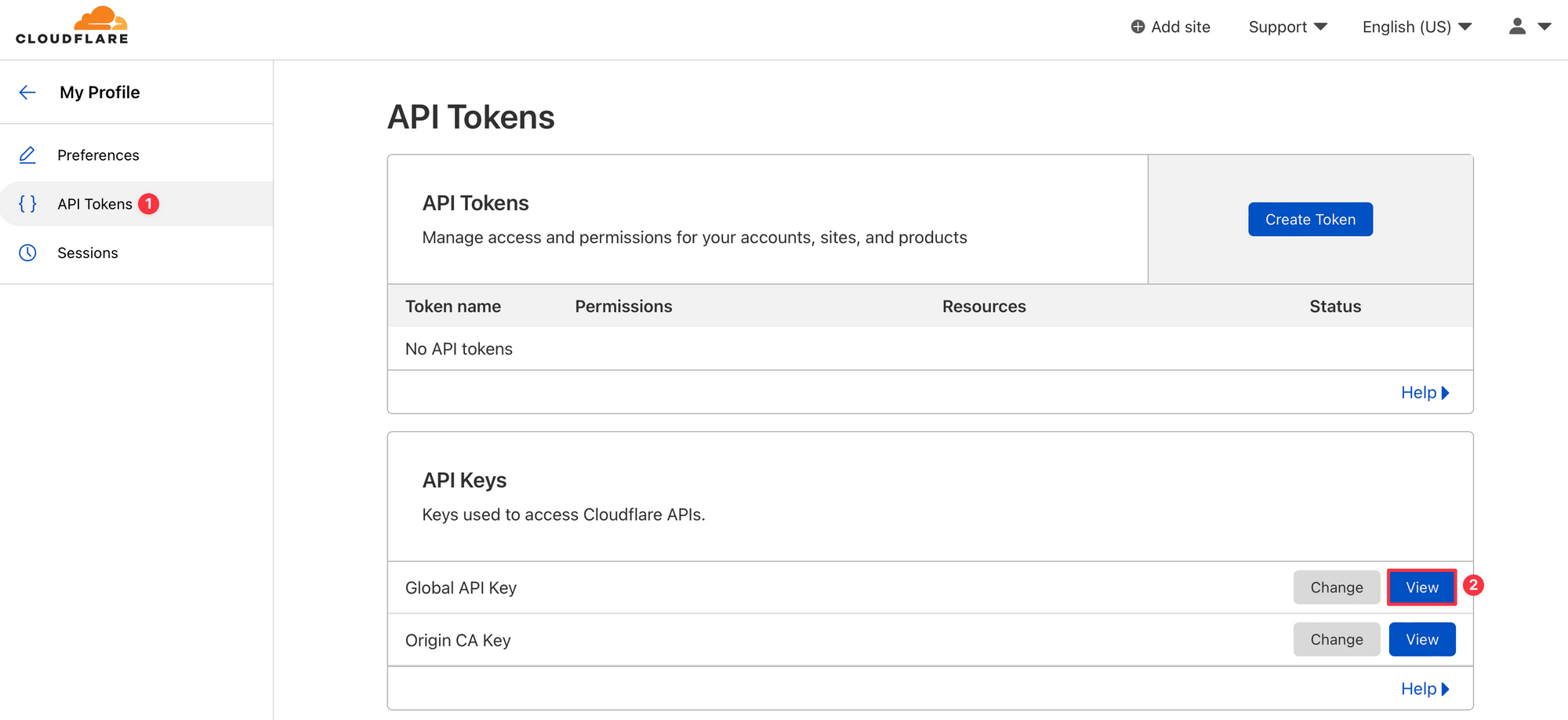Click the Token name column header
Screen dimensions: 1568x720
point(453,307)
